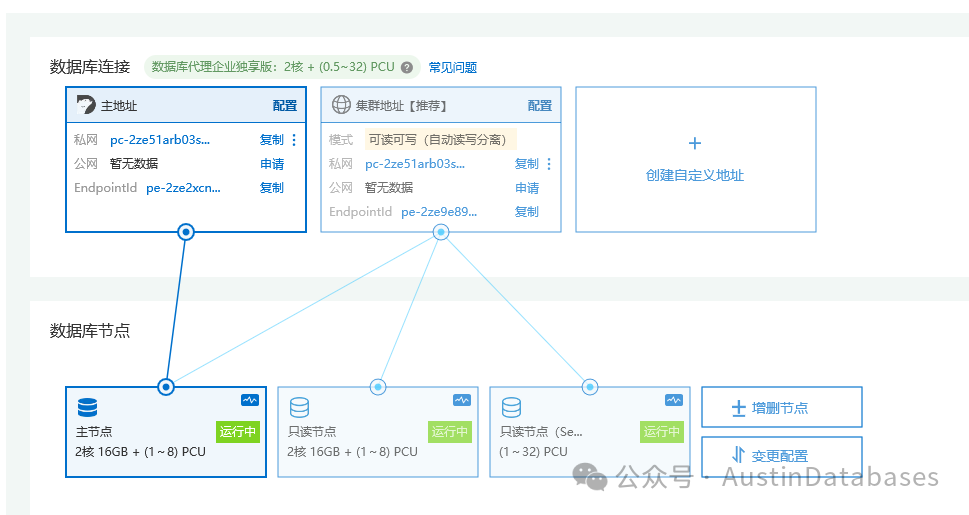Click the plus icon in 创建自定义地址 card
The image size is (969, 515).
pos(695,143)
